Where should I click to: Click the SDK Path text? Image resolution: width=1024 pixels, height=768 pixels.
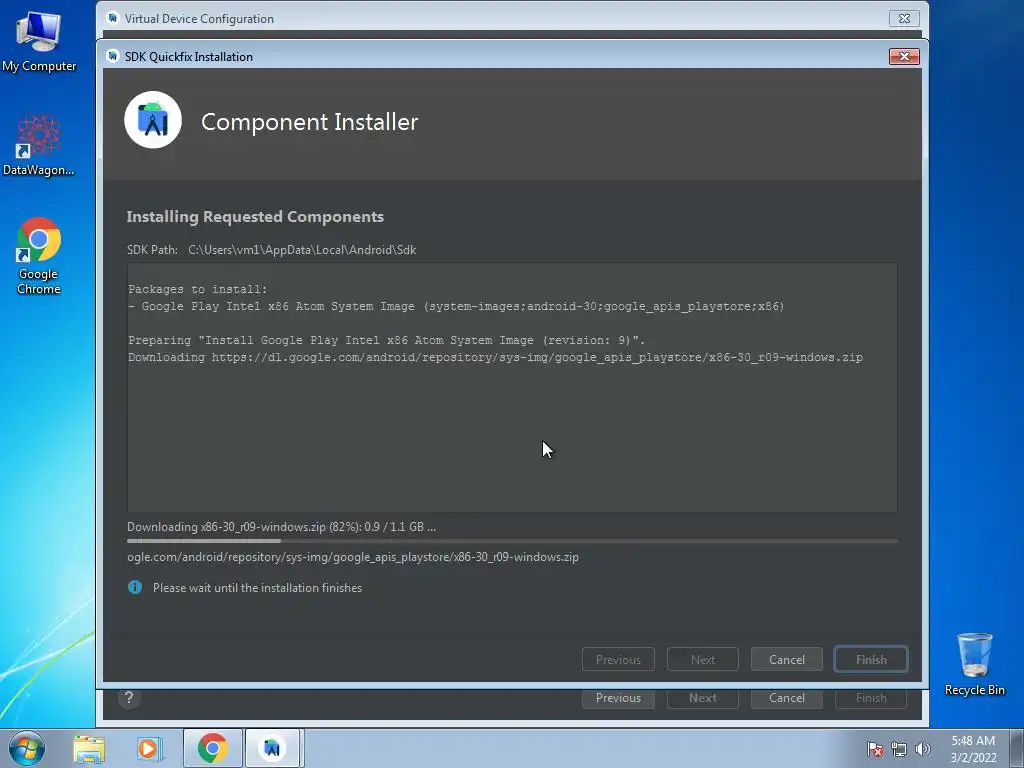(271, 249)
